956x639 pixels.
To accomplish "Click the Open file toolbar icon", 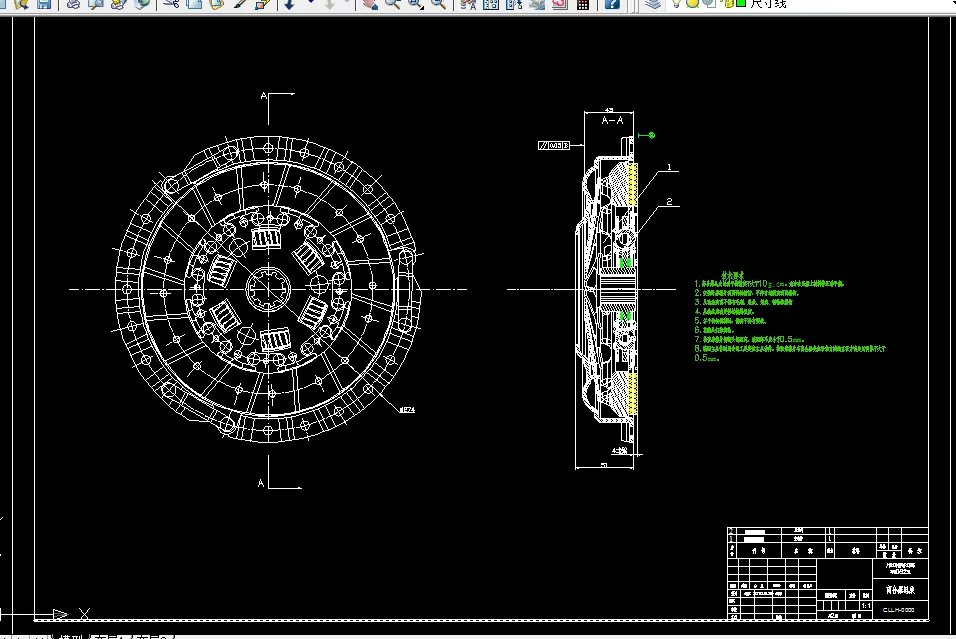I will click(21, 4).
